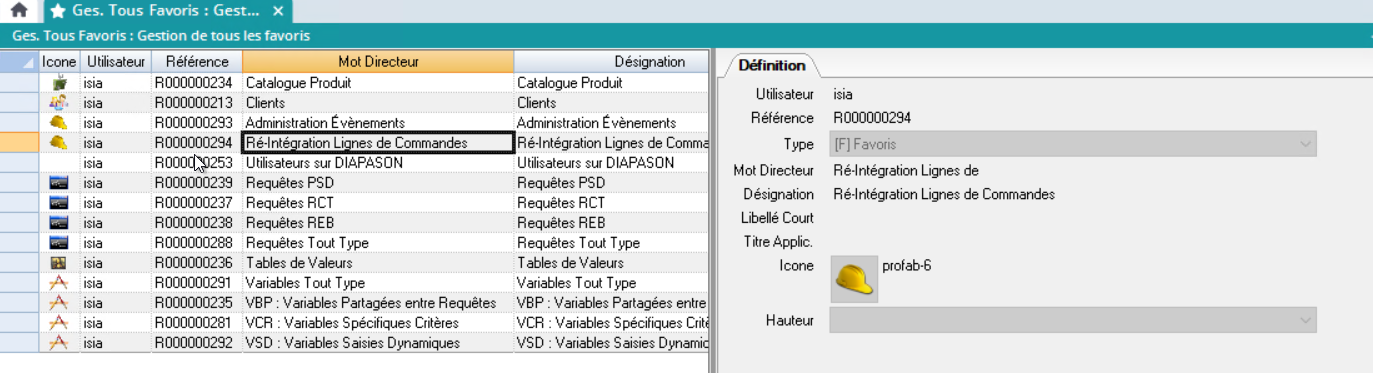
Task: Click the Requêtes Tout Type row icon
Action: click(x=59, y=243)
